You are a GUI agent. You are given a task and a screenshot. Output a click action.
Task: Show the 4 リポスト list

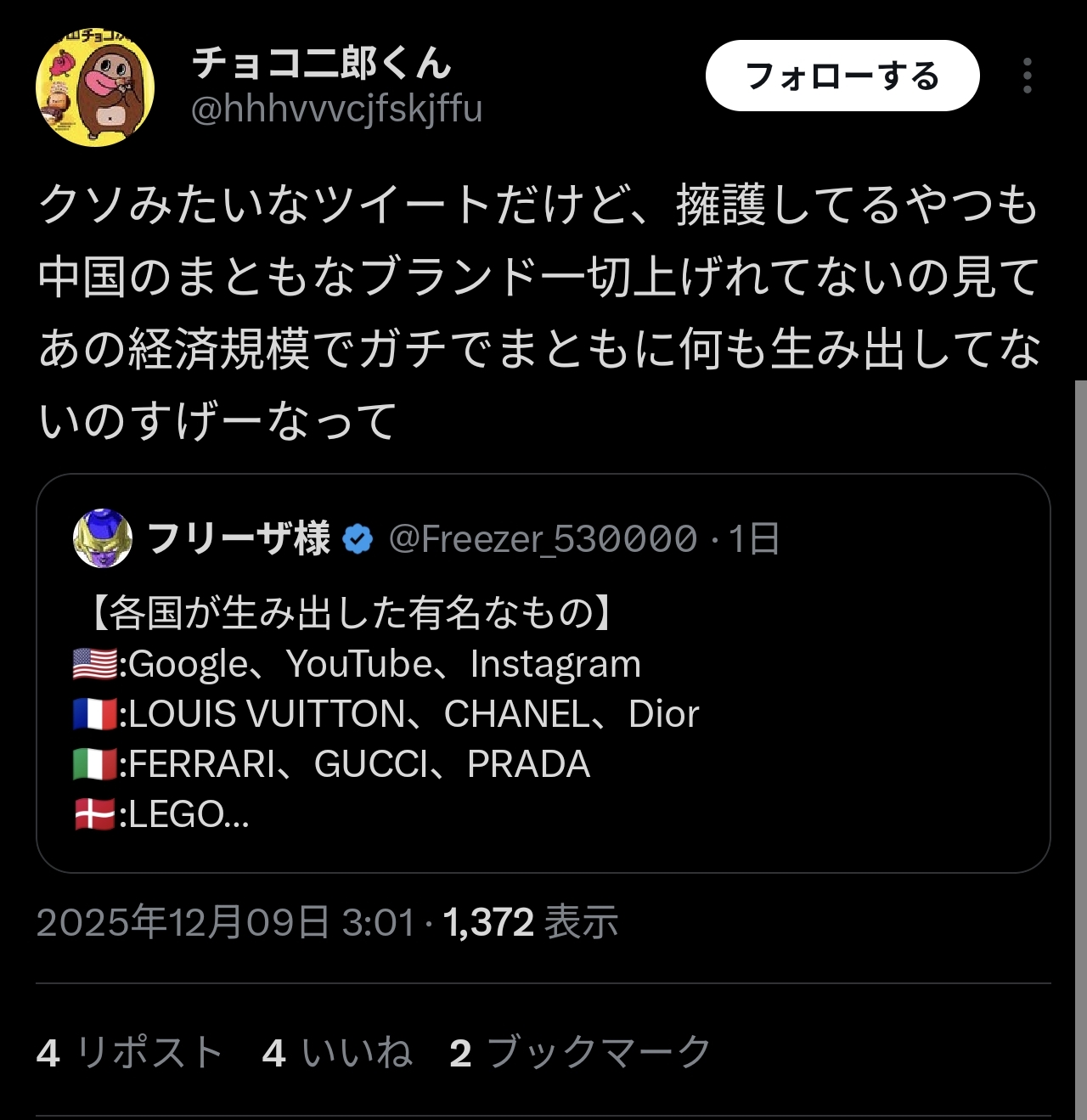[129, 1053]
